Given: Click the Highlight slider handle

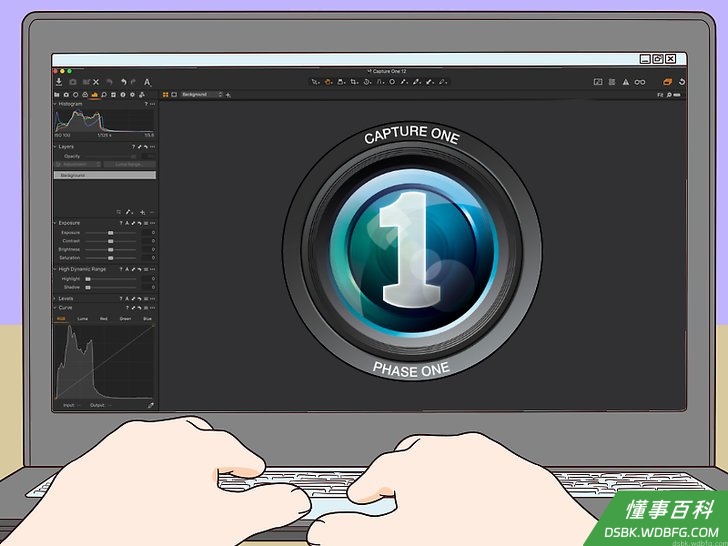Looking at the screenshot, I should [x=88, y=279].
